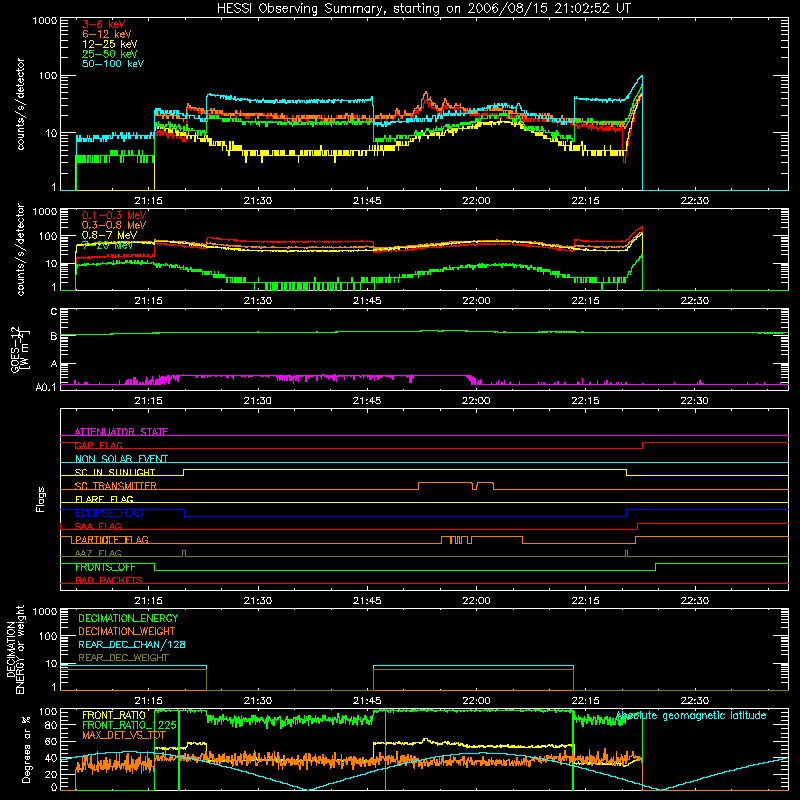This screenshot has height=800, width=800.
Task: Click the REAR_DEC_CHAN/128 legend label
Action: coord(132,645)
